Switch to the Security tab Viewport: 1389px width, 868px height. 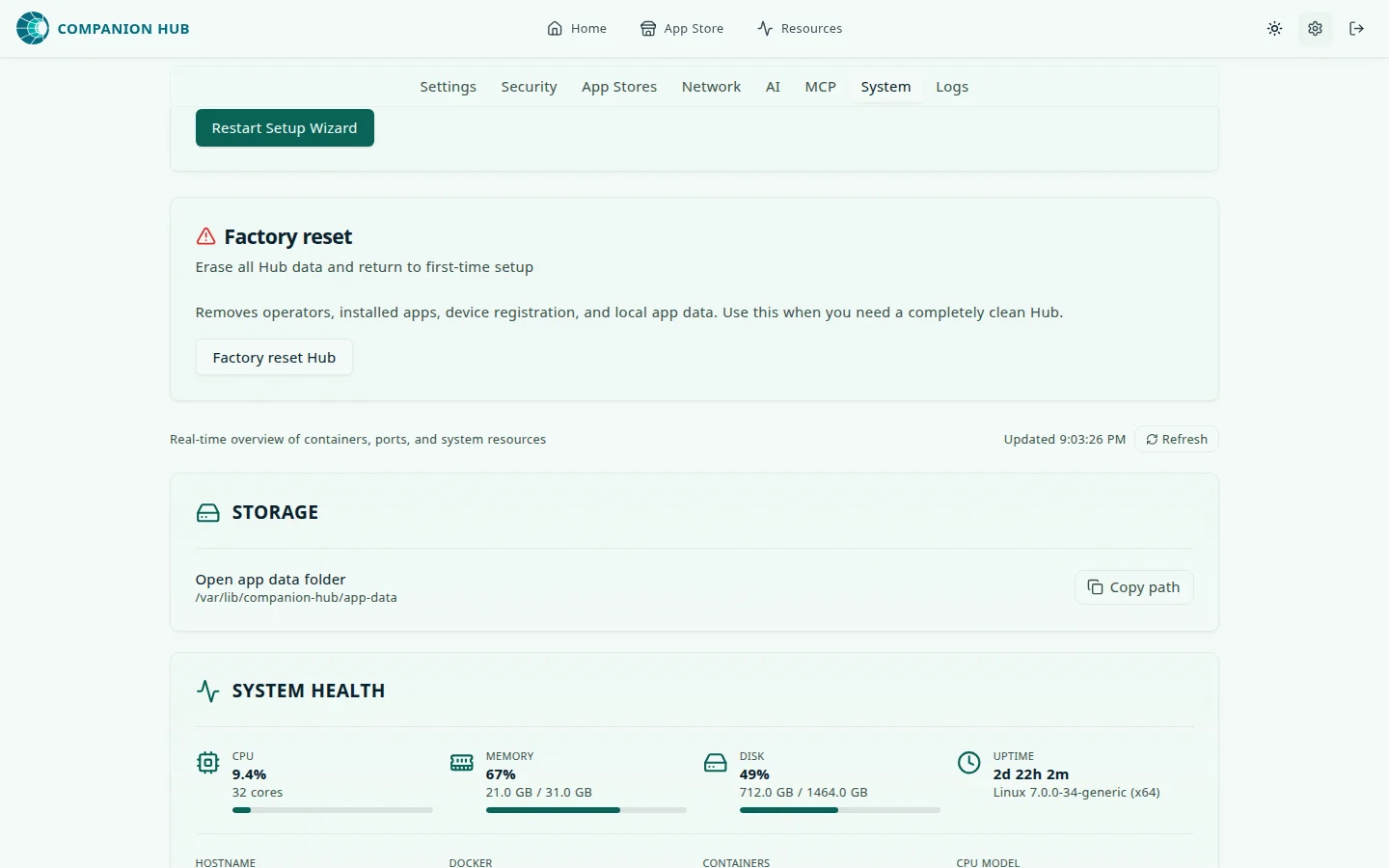pyautogui.click(x=529, y=87)
